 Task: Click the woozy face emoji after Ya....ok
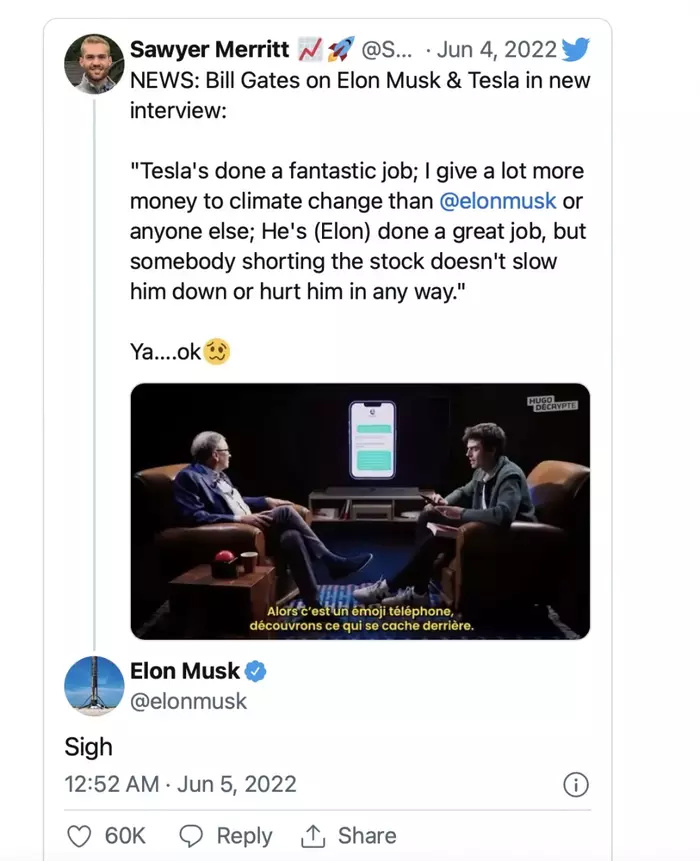click(217, 351)
